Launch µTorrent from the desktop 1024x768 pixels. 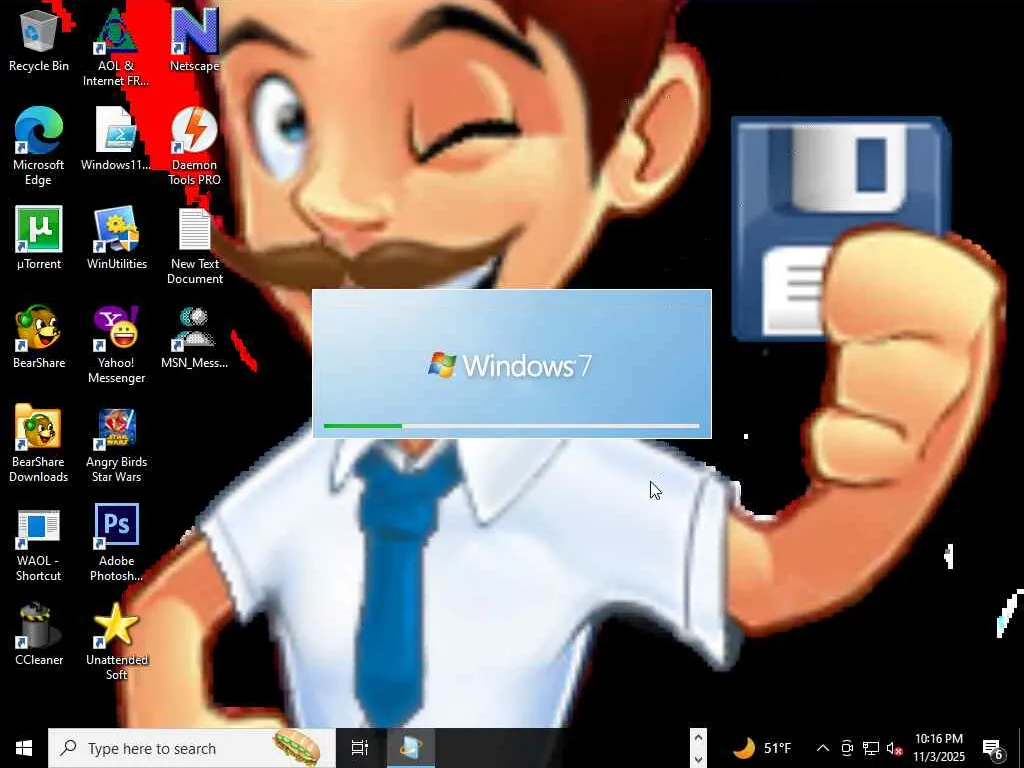[x=39, y=238]
